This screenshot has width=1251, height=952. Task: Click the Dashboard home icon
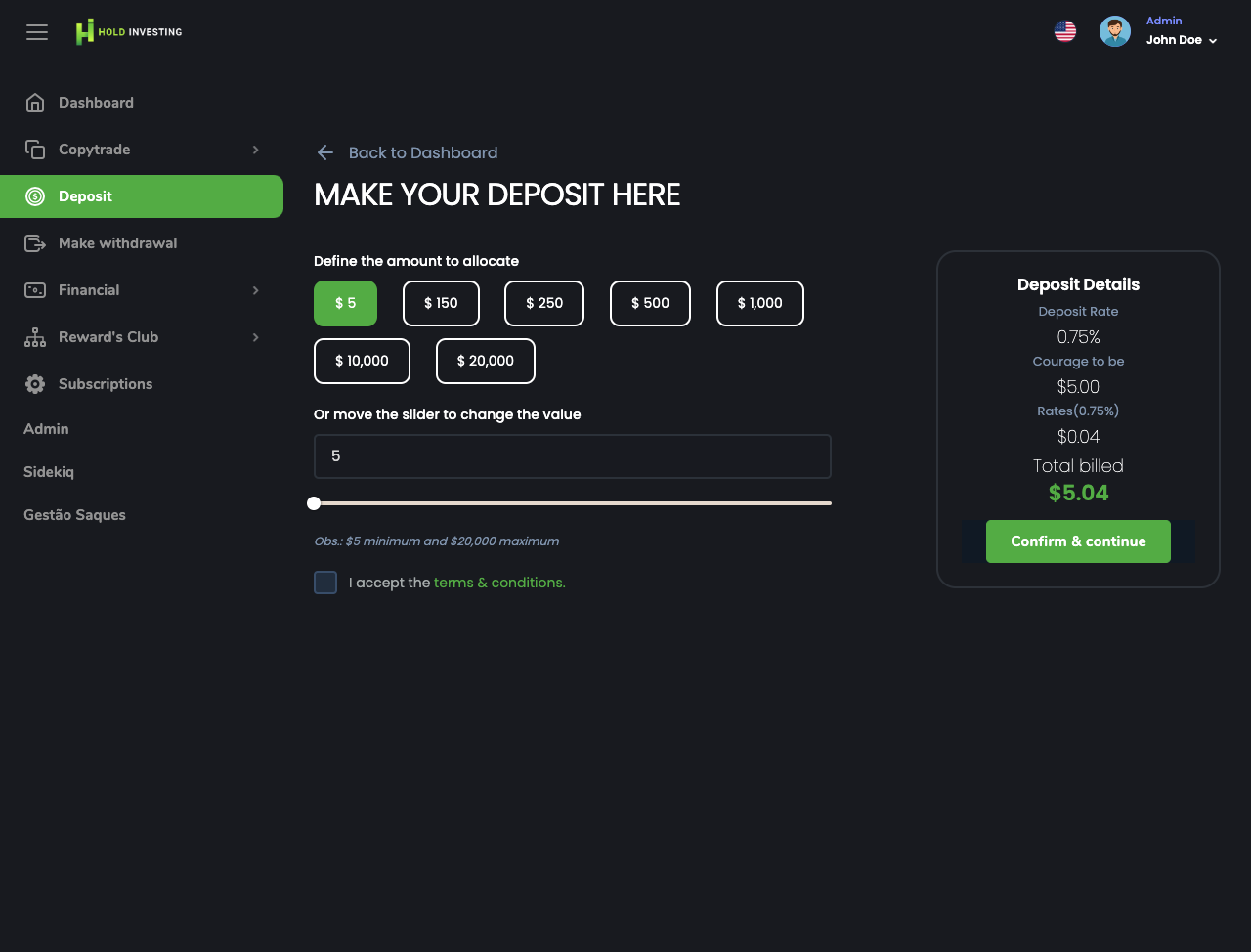click(35, 103)
